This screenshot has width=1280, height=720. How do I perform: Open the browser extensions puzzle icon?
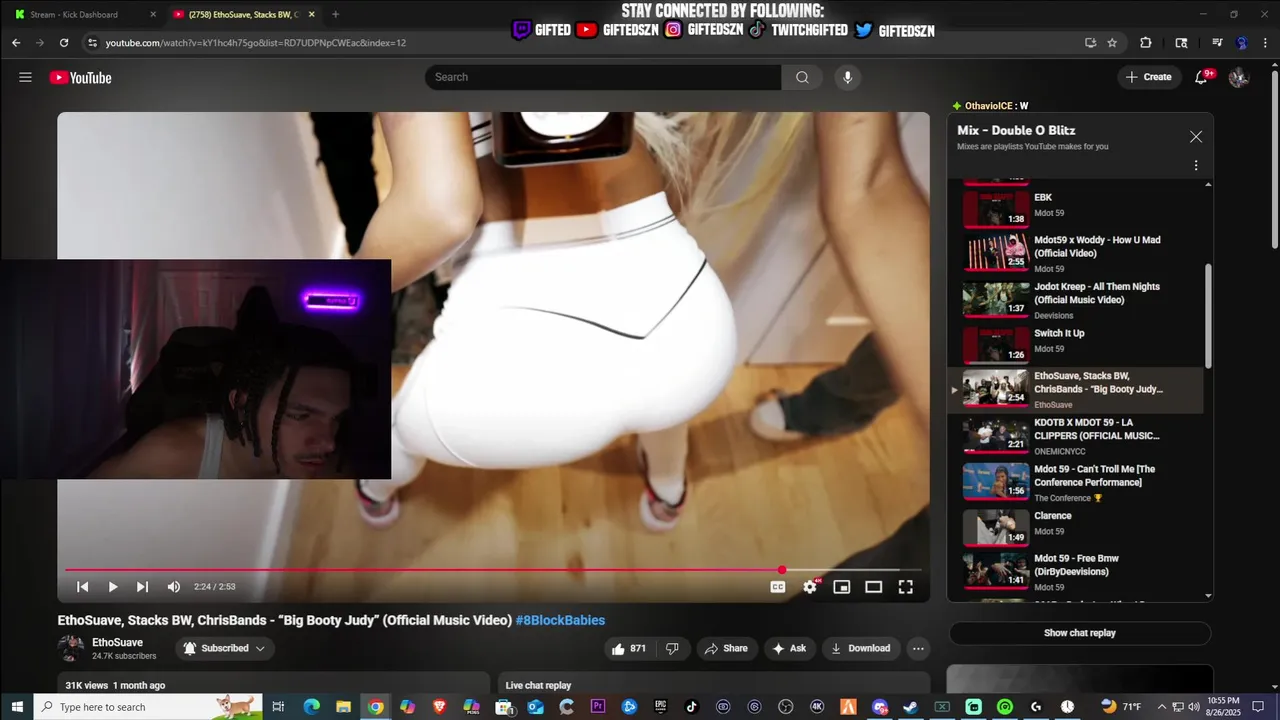pos(1146,43)
